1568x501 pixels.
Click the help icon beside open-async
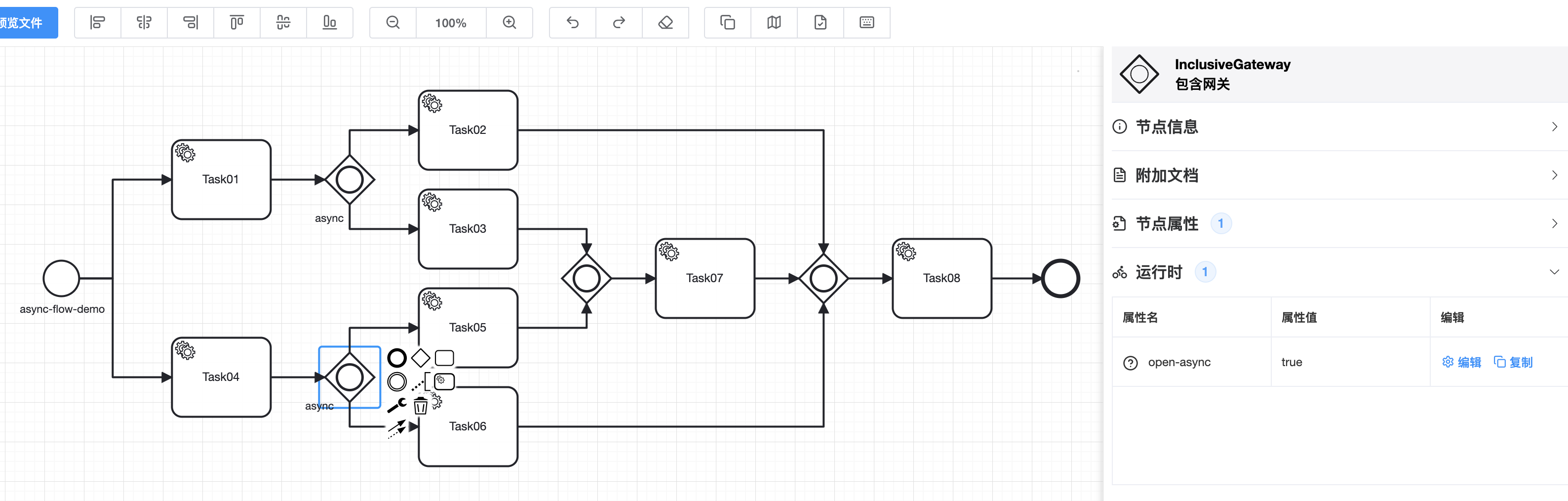[1131, 363]
